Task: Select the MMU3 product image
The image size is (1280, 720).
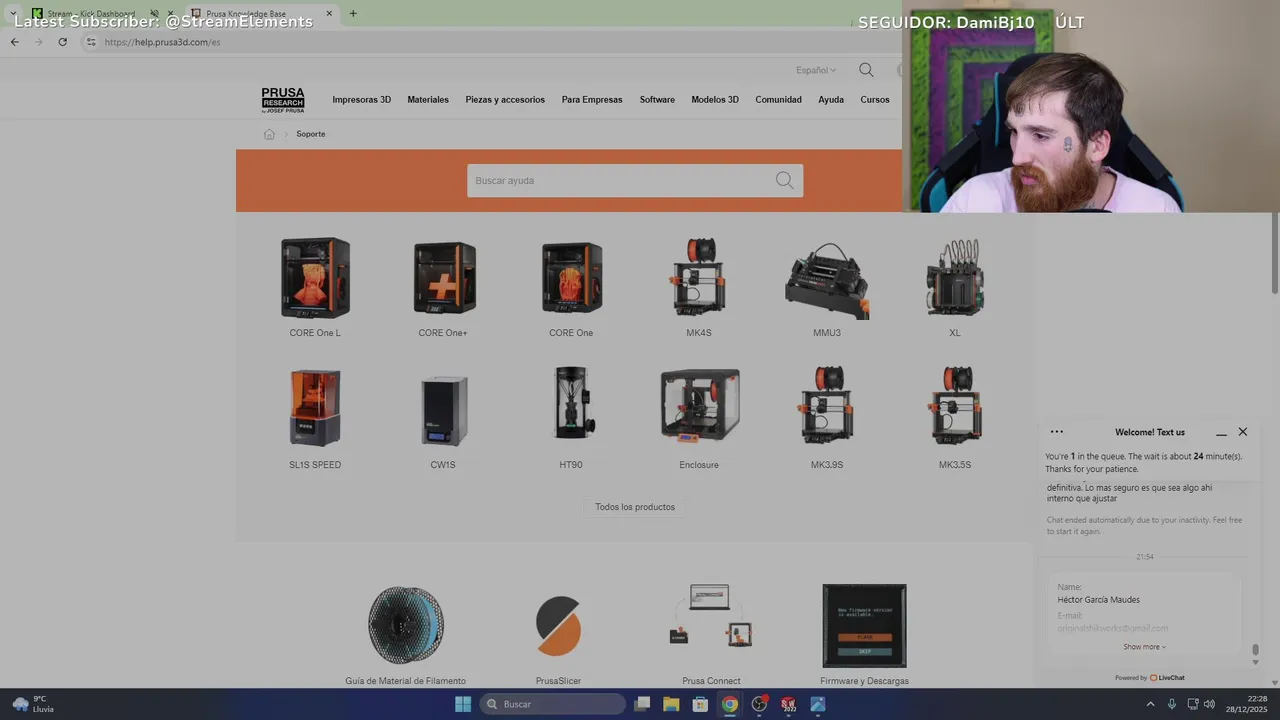Action: tap(827, 281)
